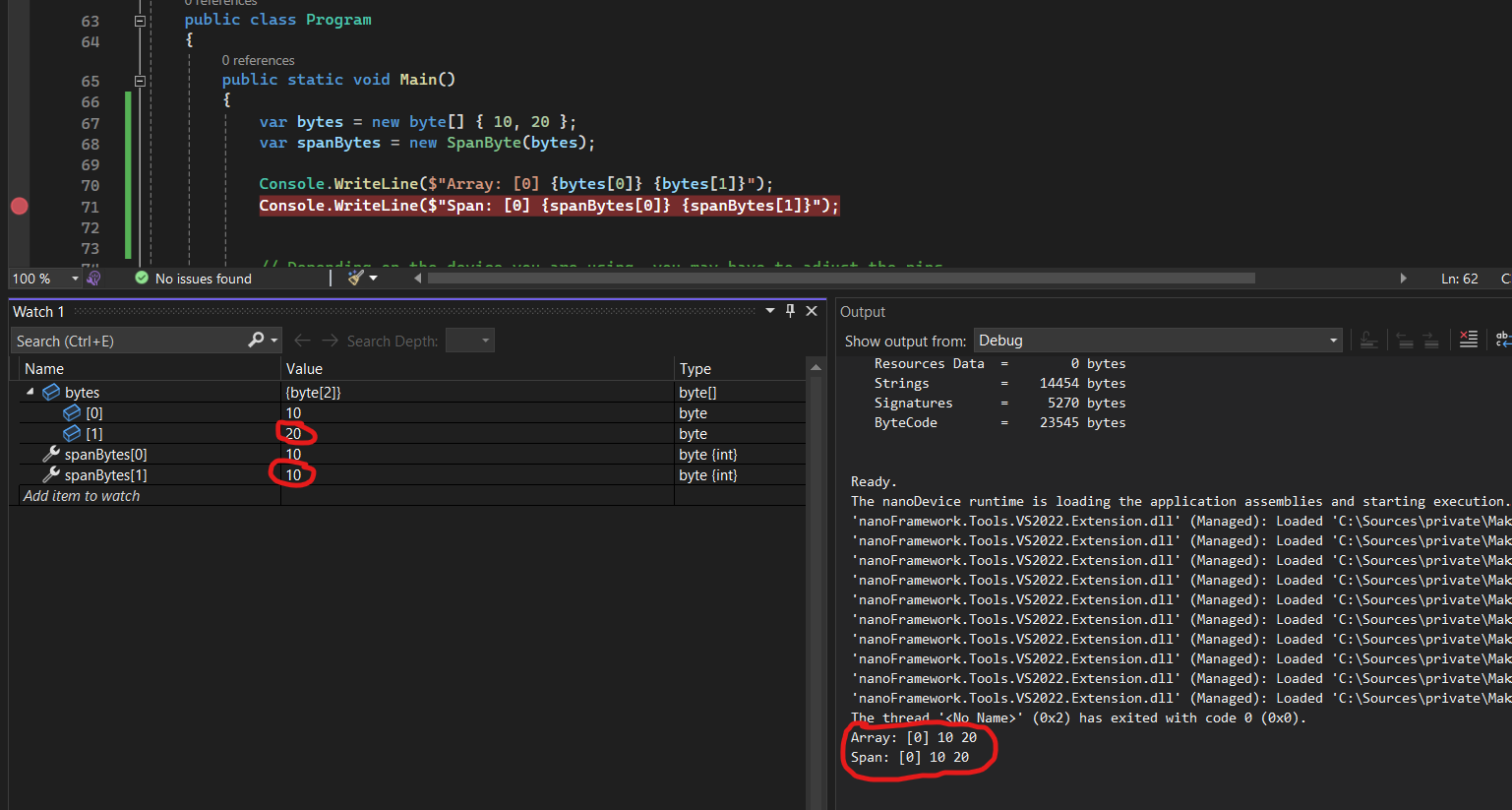Screen dimensions: 1512x810
Task: Click the No issues found indicator
Action: click(x=203, y=278)
